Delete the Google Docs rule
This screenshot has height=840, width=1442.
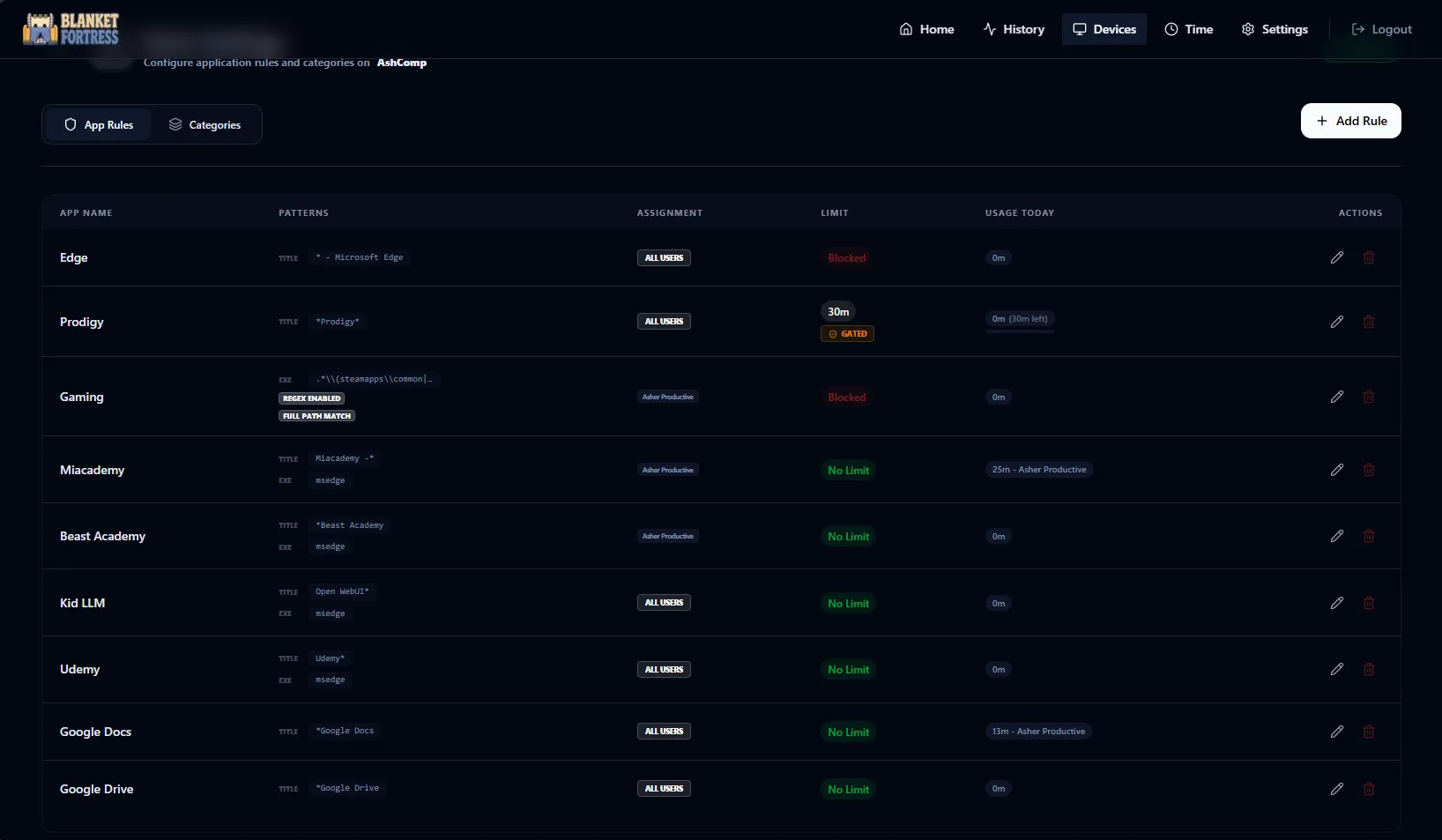pos(1369,732)
